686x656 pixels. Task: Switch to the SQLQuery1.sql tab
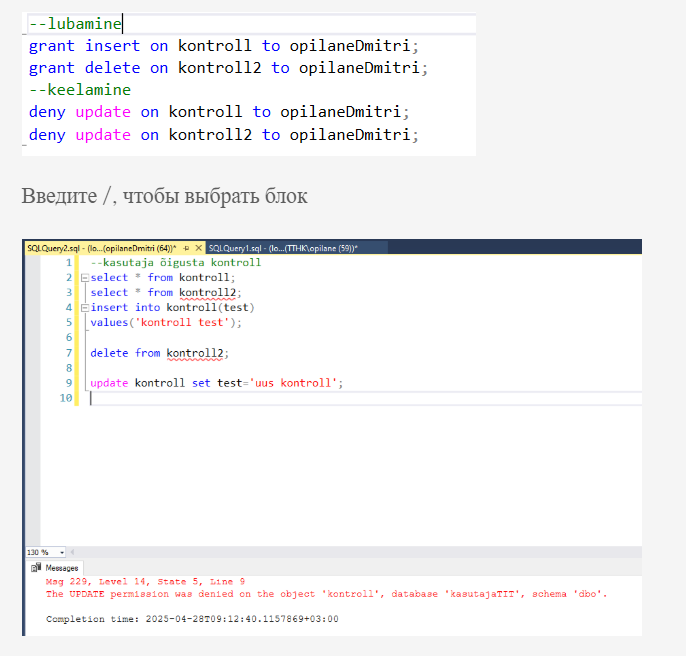(280, 248)
